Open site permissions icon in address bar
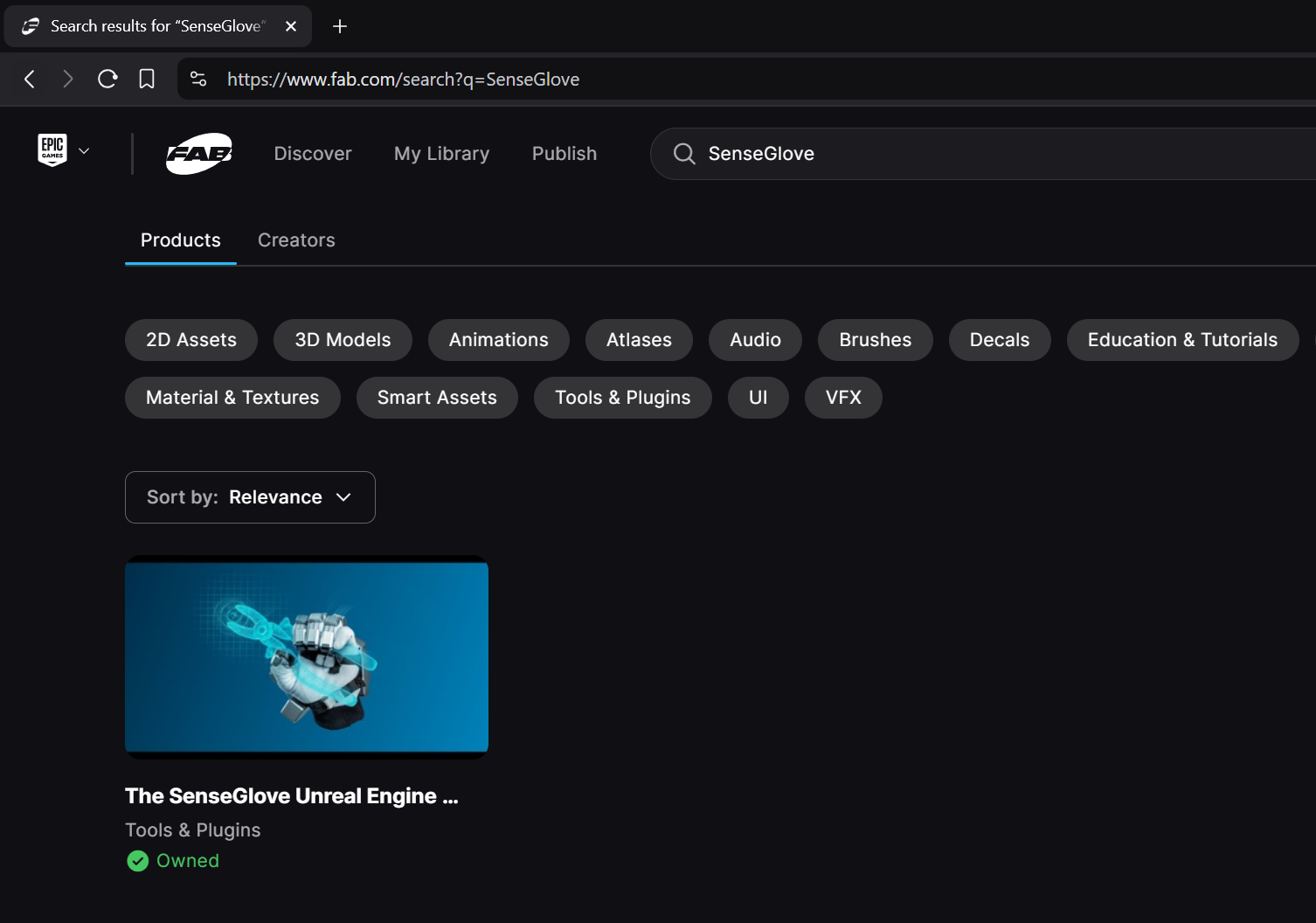 point(198,79)
